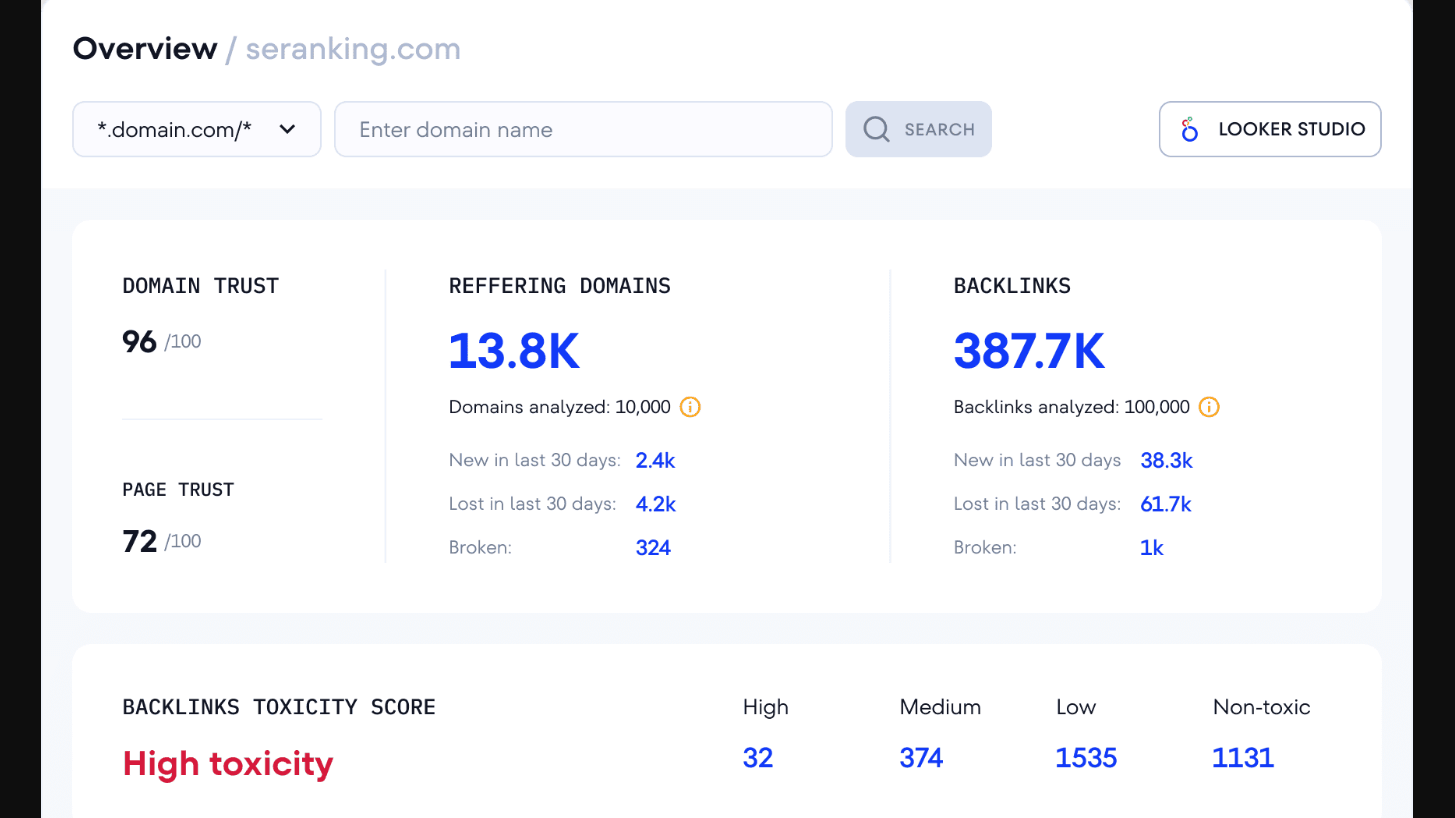
Task: Open the LOOKER STUDIO integration button
Action: pyautogui.click(x=1269, y=129)
